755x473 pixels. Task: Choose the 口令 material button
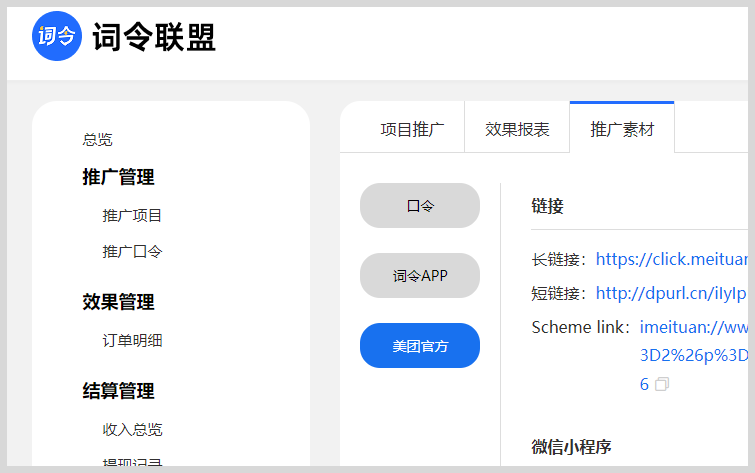420,206
